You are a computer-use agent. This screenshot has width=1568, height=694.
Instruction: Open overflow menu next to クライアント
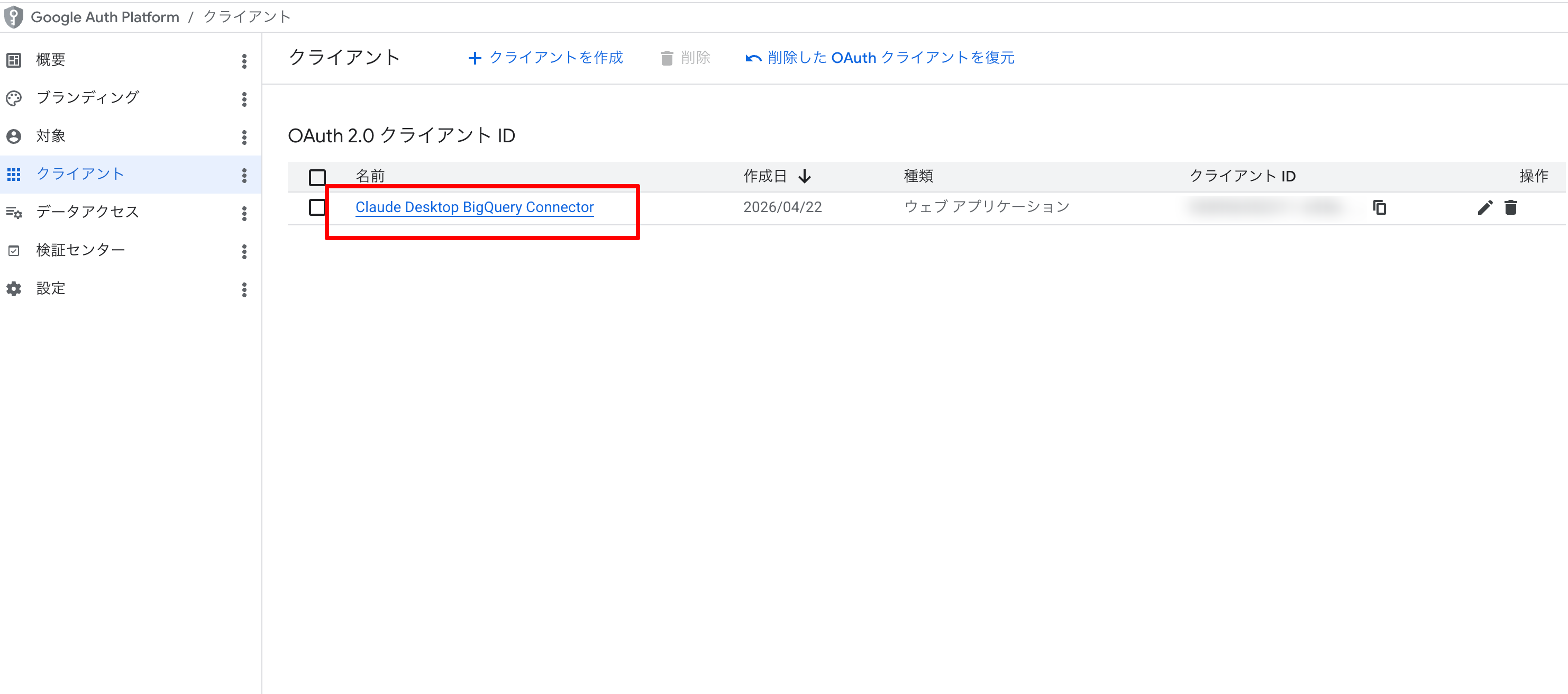(244, 174)
